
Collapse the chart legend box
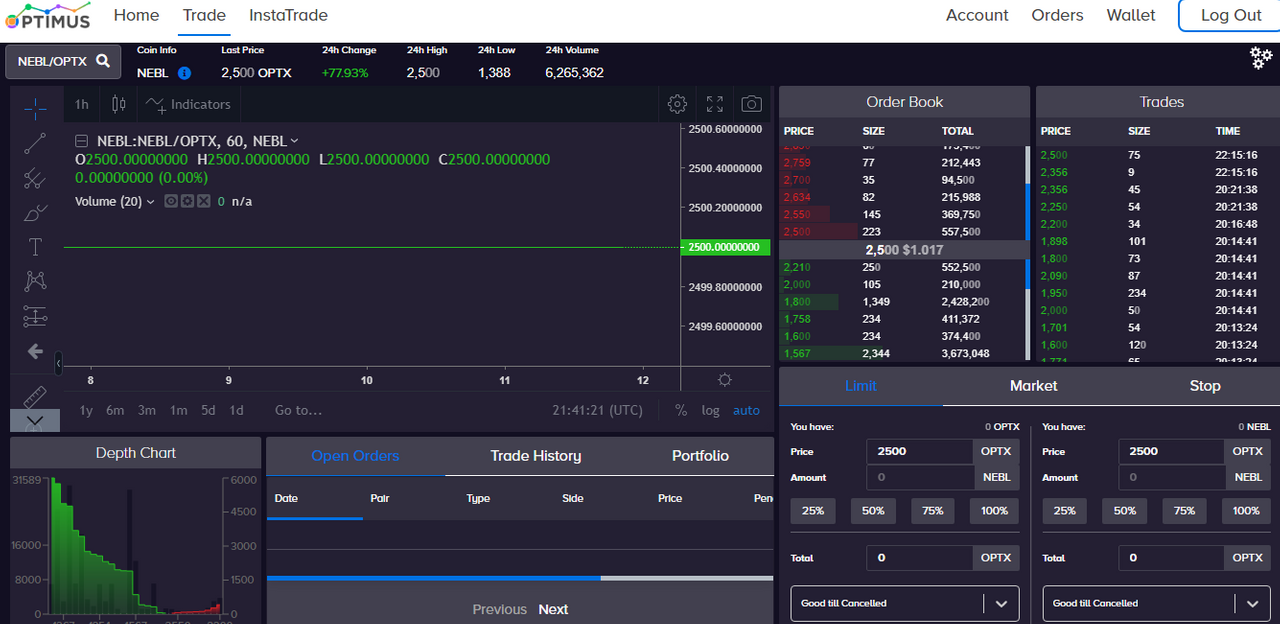click(82, 141)
